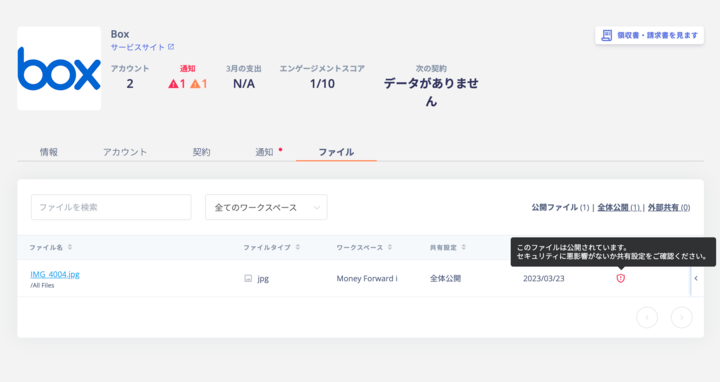Screen dimensions: 720x382
Task: Open the IMG_4004.jpg file link
Action: click(55, 274)
